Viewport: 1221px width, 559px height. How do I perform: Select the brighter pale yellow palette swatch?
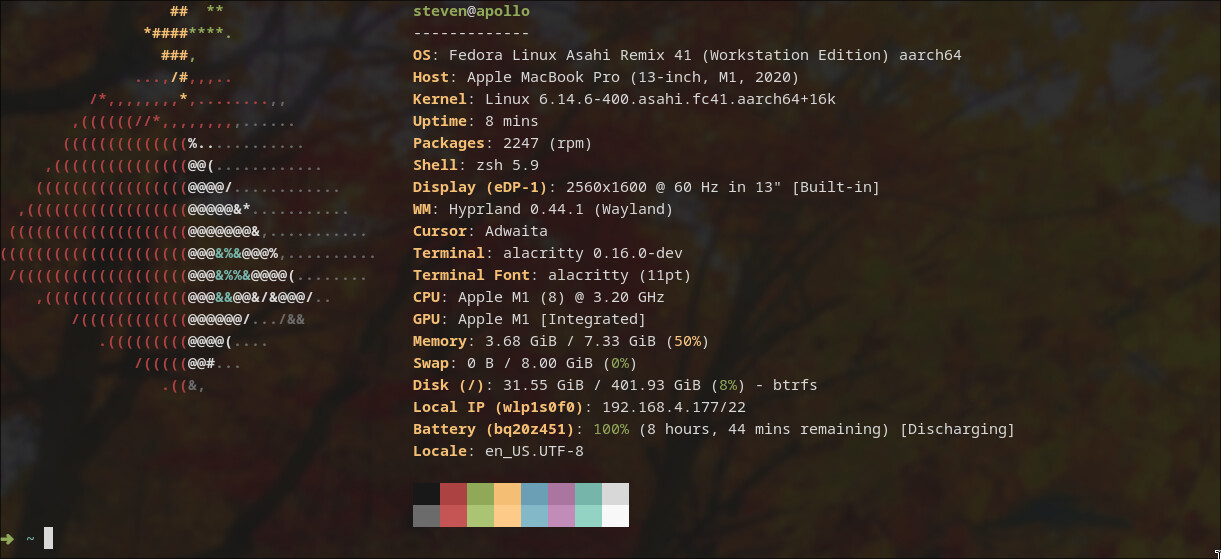pos(507,516)
